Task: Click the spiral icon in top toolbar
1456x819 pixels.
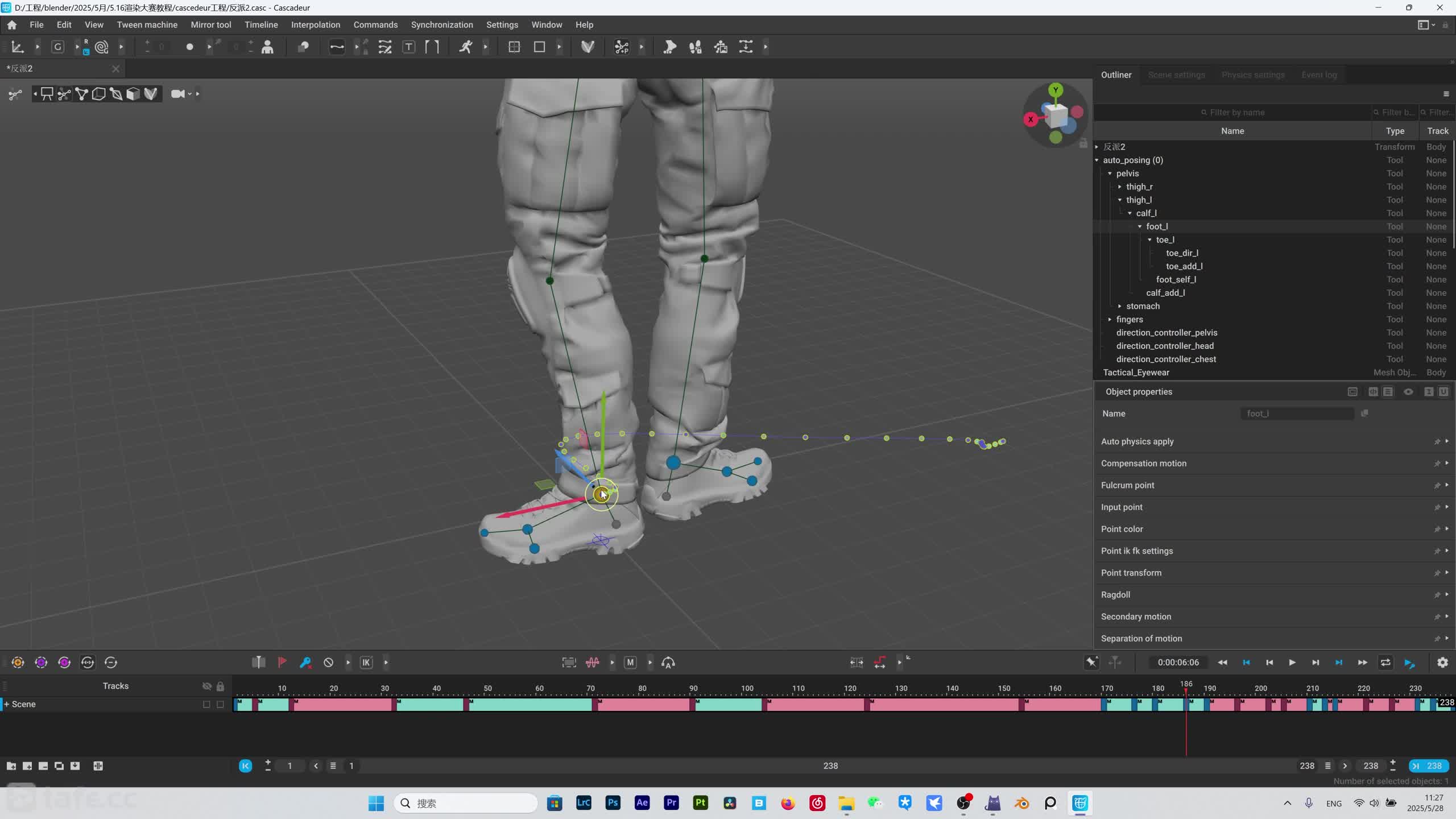Action: [x=102, y=47]
